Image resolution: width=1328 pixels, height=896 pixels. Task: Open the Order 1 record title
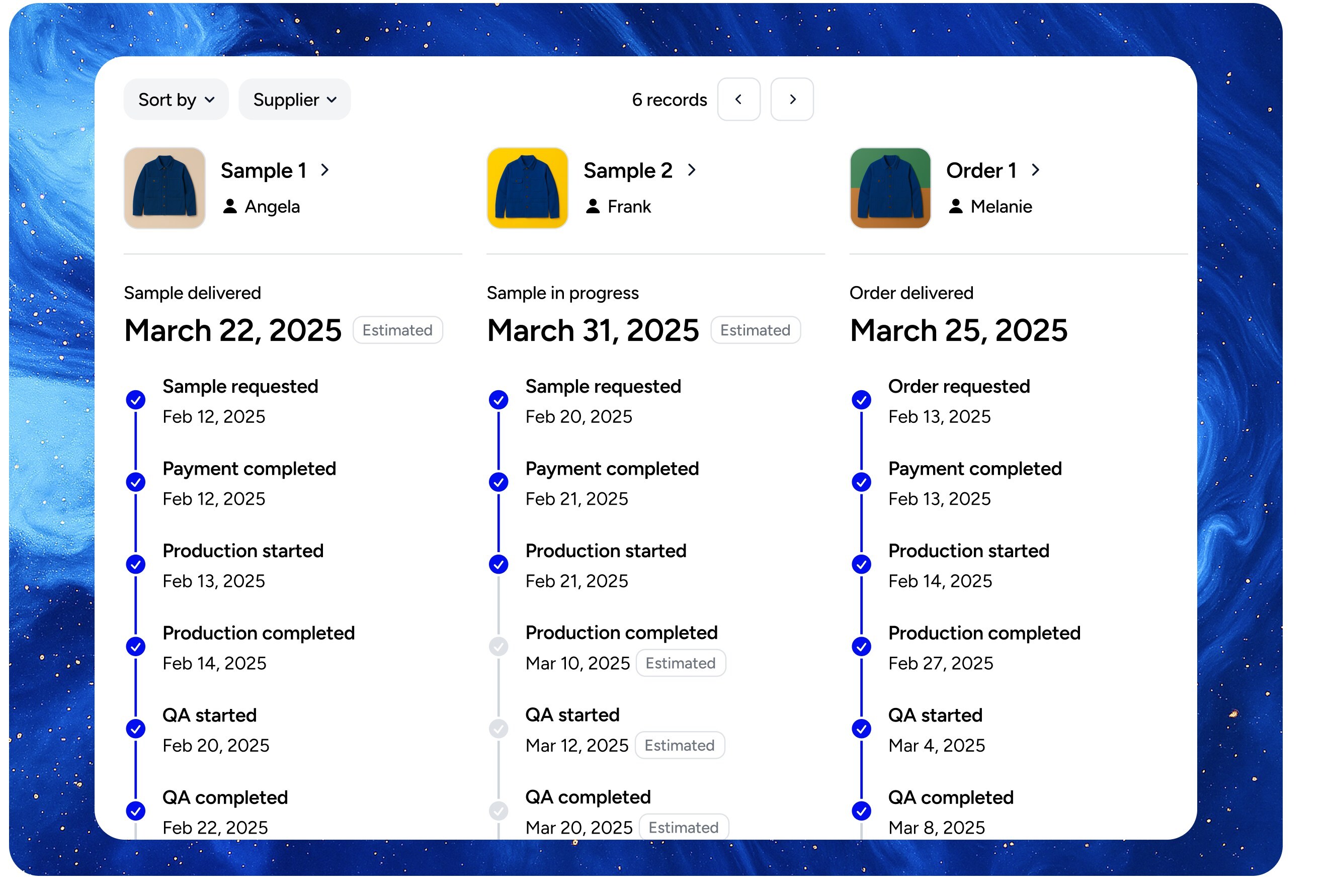[980, 171]
